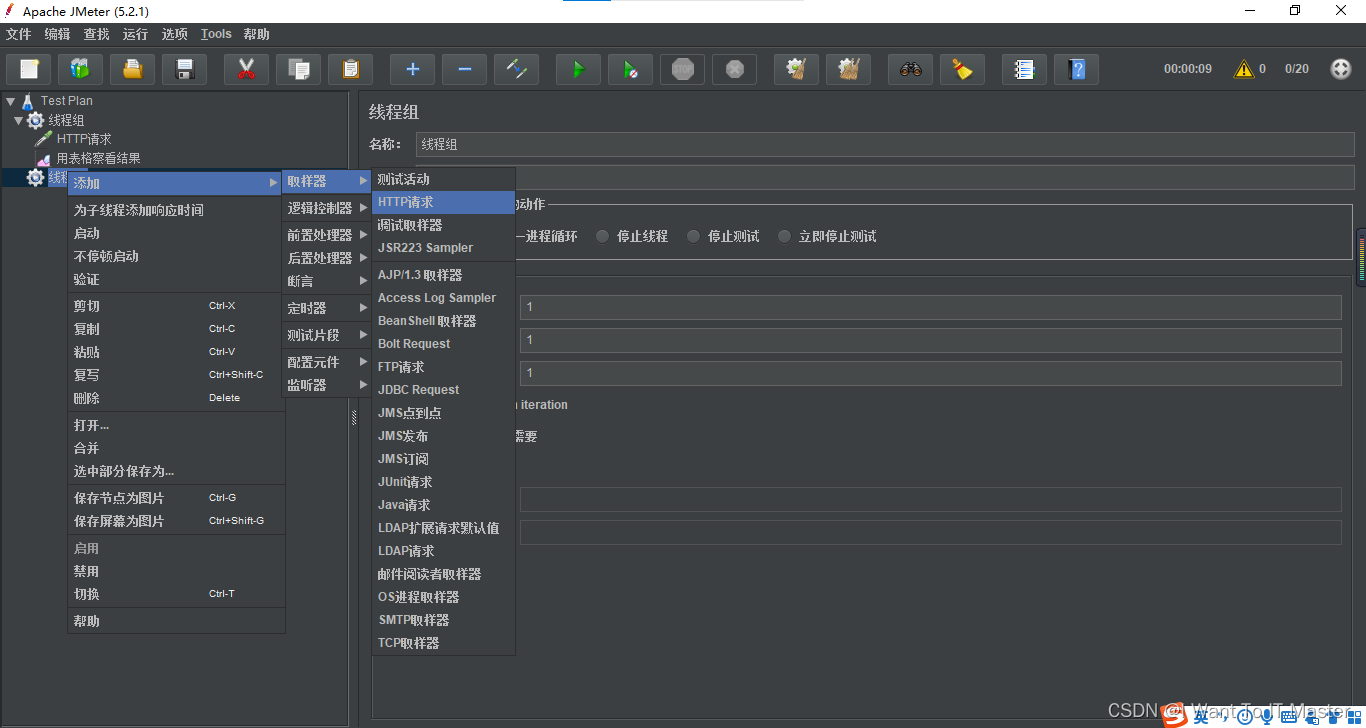Open the 定时器 submenu

point(327,308)
